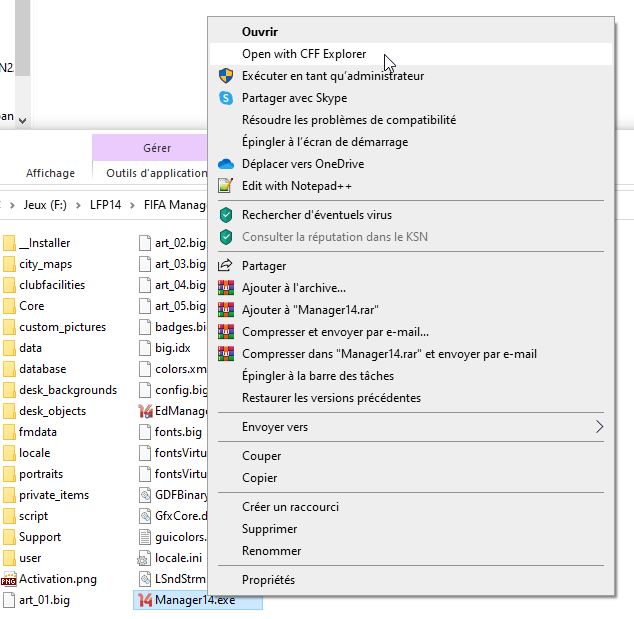Screen dimensions: 634x619
Task: Click the guicolors text file icon
Action: 144,537
